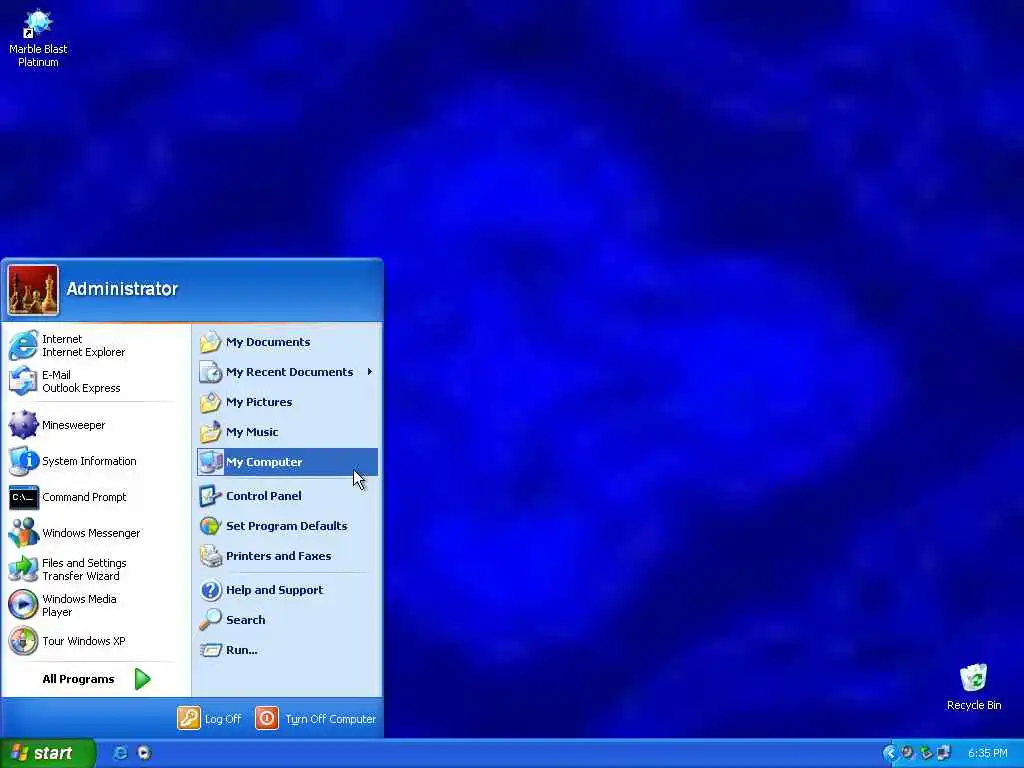Launch Internet Explorer from Quick Launch bar
Screen dimensions: 1024x768
[x=120, y=753]
